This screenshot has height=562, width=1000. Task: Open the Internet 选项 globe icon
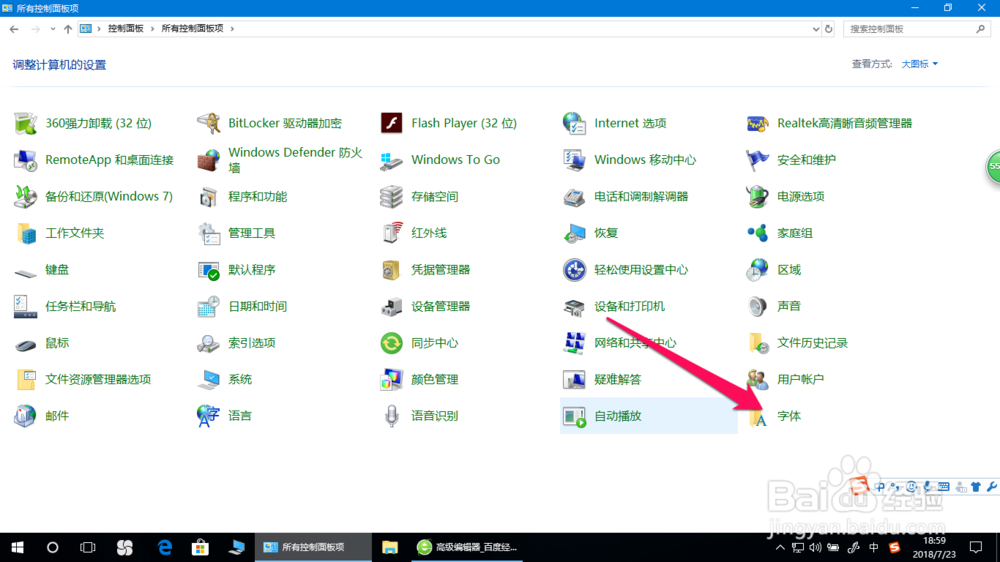[574, 123]
